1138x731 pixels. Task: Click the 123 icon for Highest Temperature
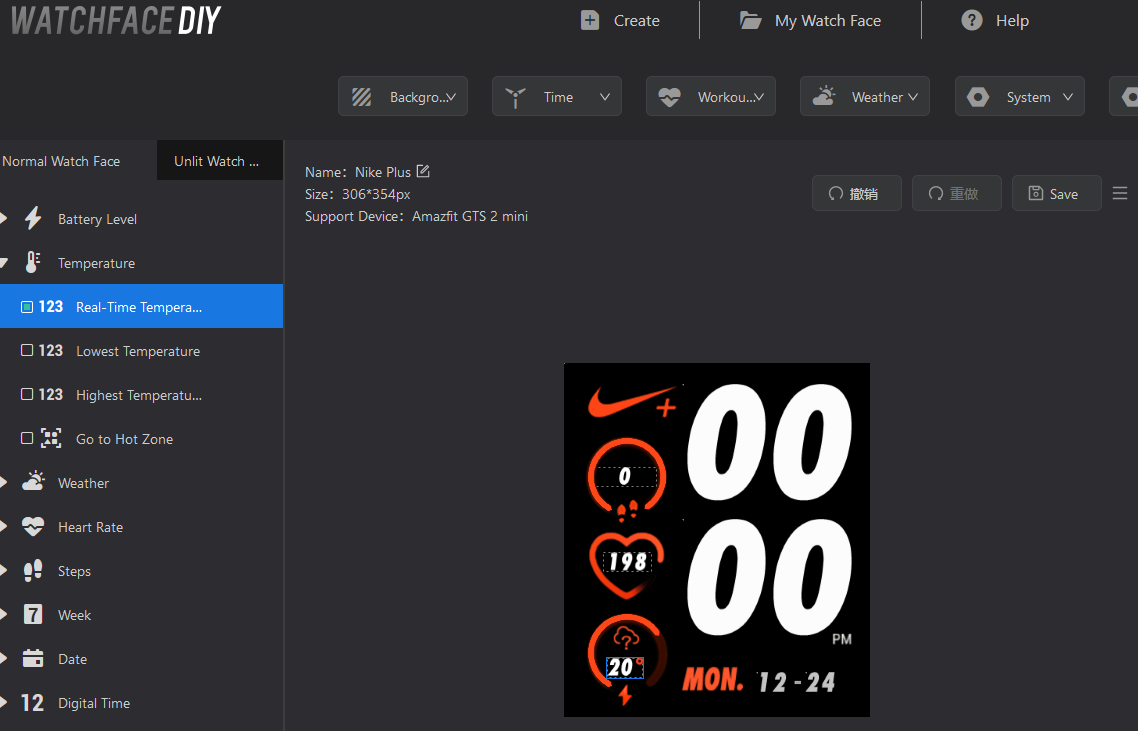(51, 394)
